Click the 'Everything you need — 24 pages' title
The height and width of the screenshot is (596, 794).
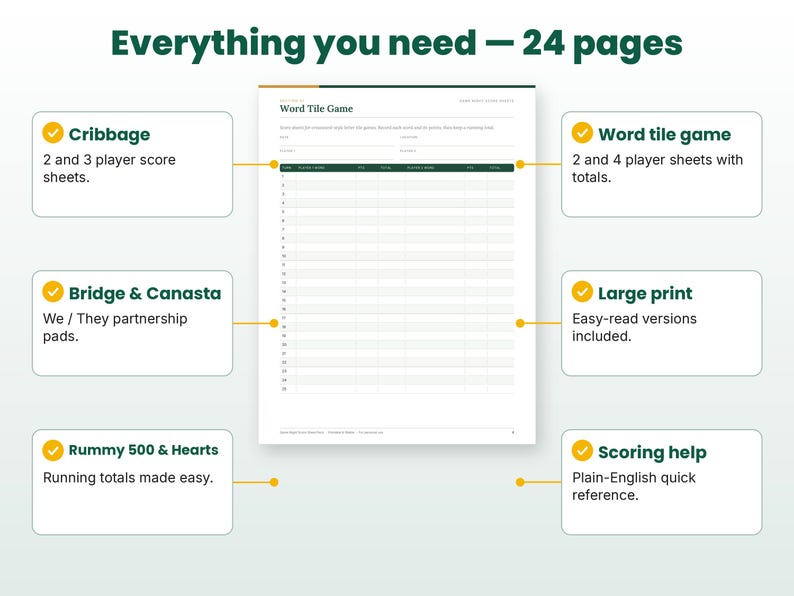pos(397,44)
